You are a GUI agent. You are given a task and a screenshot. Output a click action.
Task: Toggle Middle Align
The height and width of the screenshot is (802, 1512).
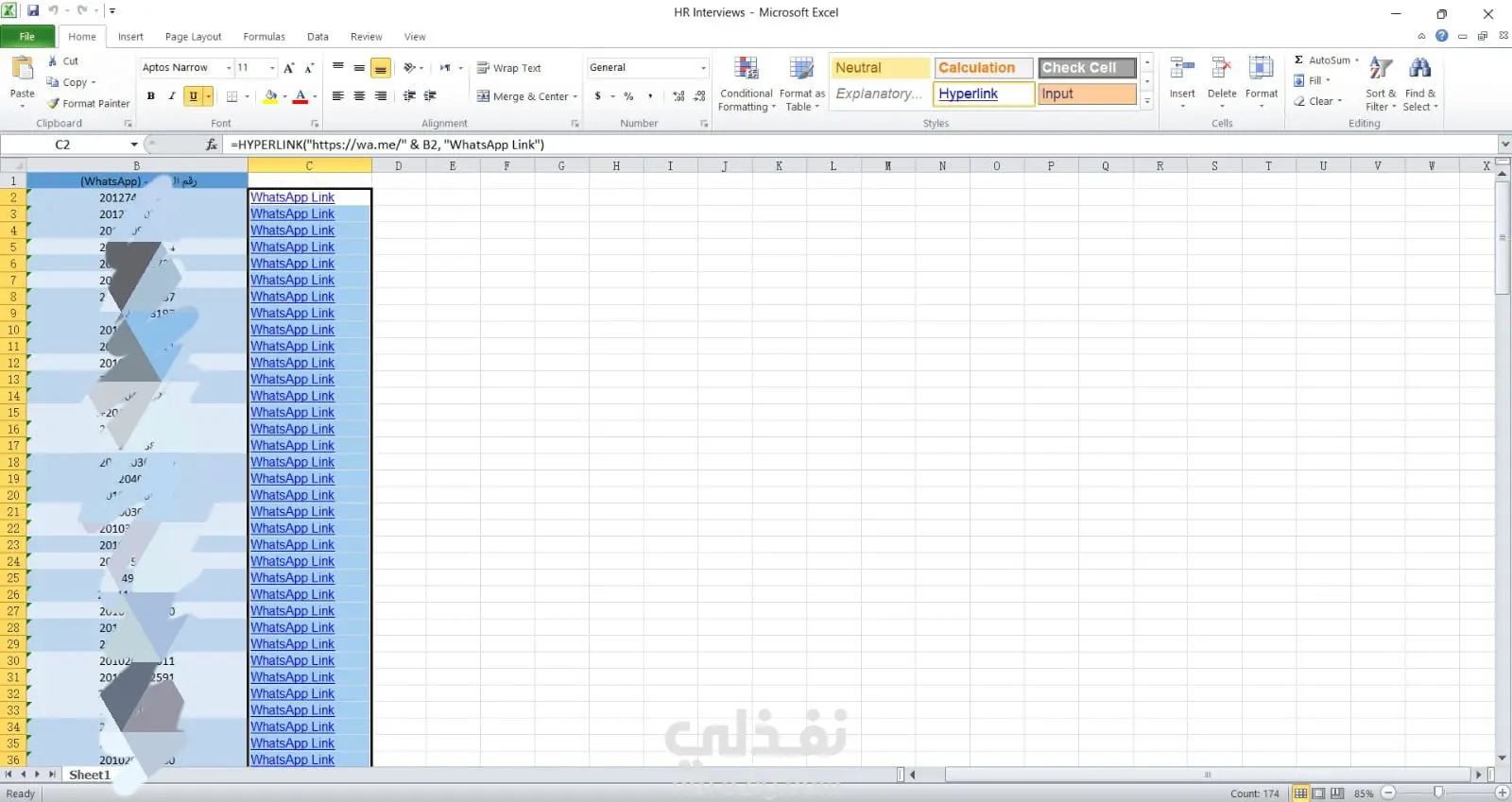tap(359, 68)
